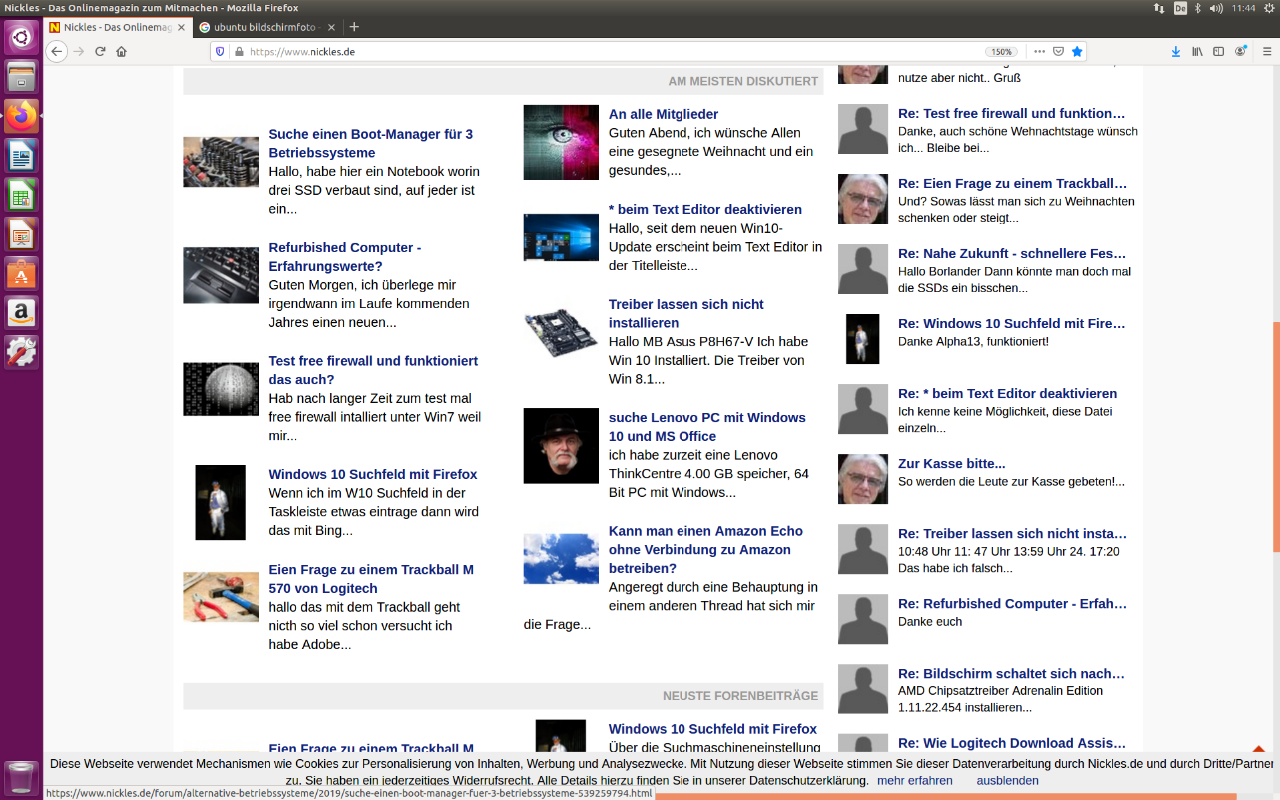Open the Library bookmarks icon

pos(1197,51)
